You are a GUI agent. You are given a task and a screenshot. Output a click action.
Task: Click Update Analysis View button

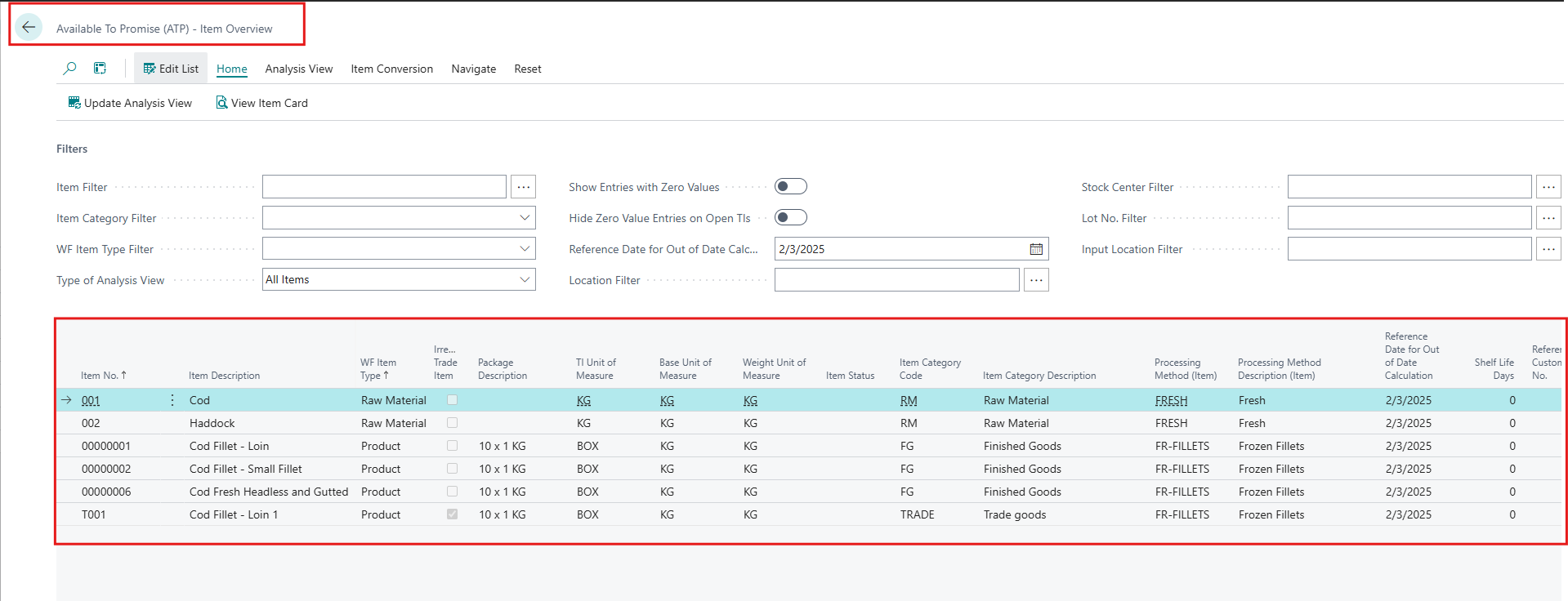click(x=130, y=103)
